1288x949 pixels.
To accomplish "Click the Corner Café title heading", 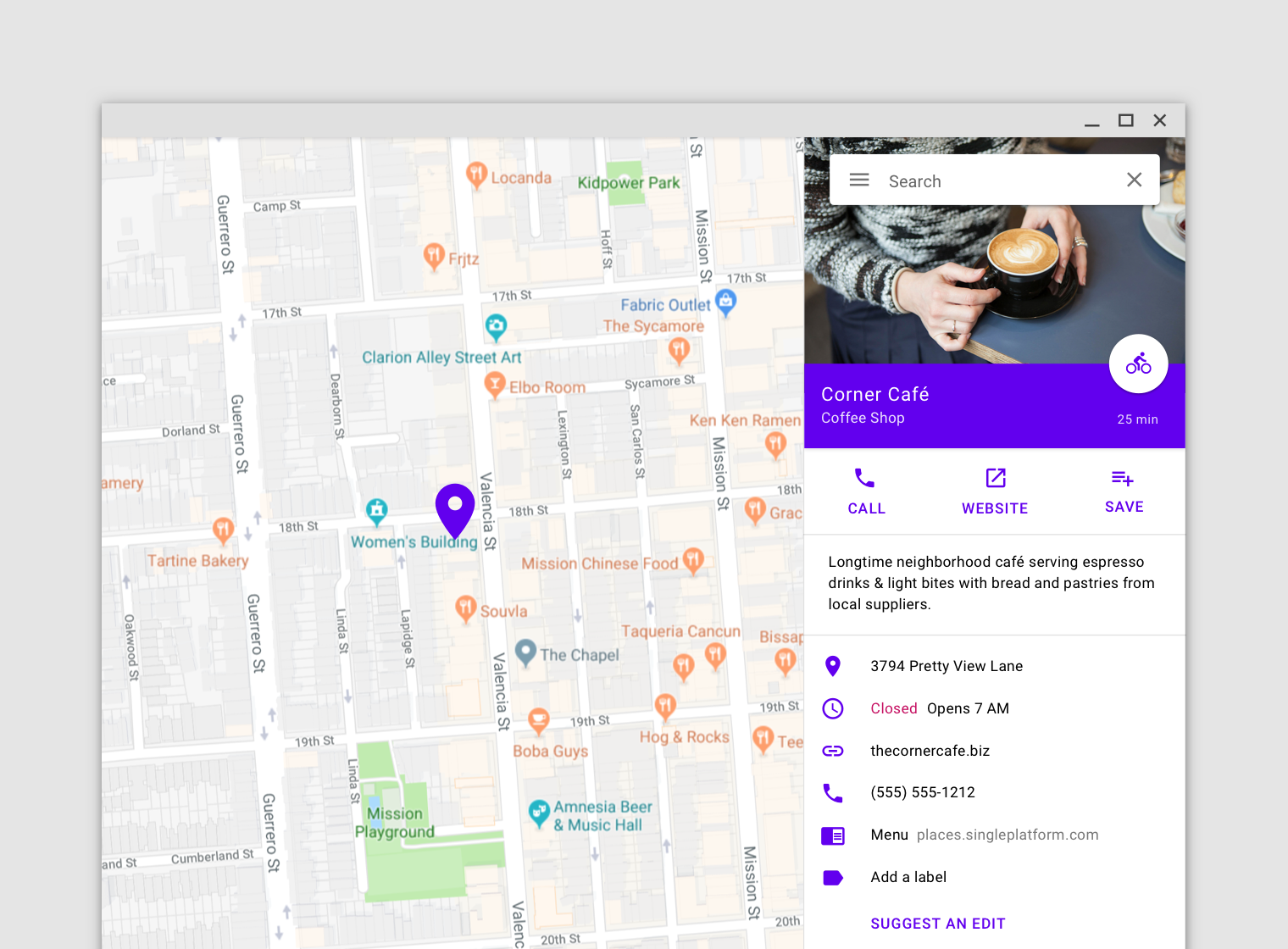I will point(875,394).
